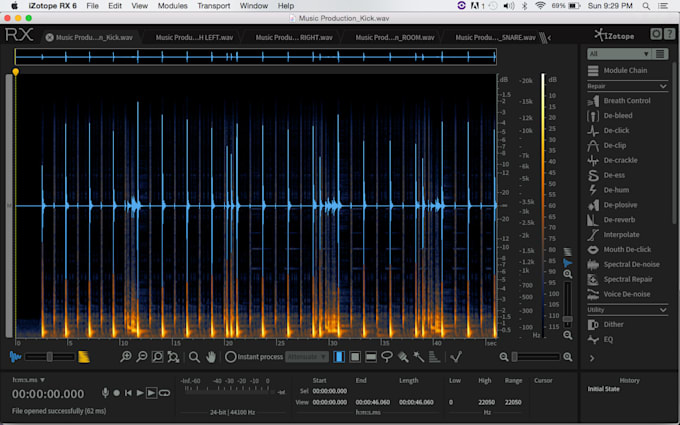Open the help question mark button

(x=670, y=34)
